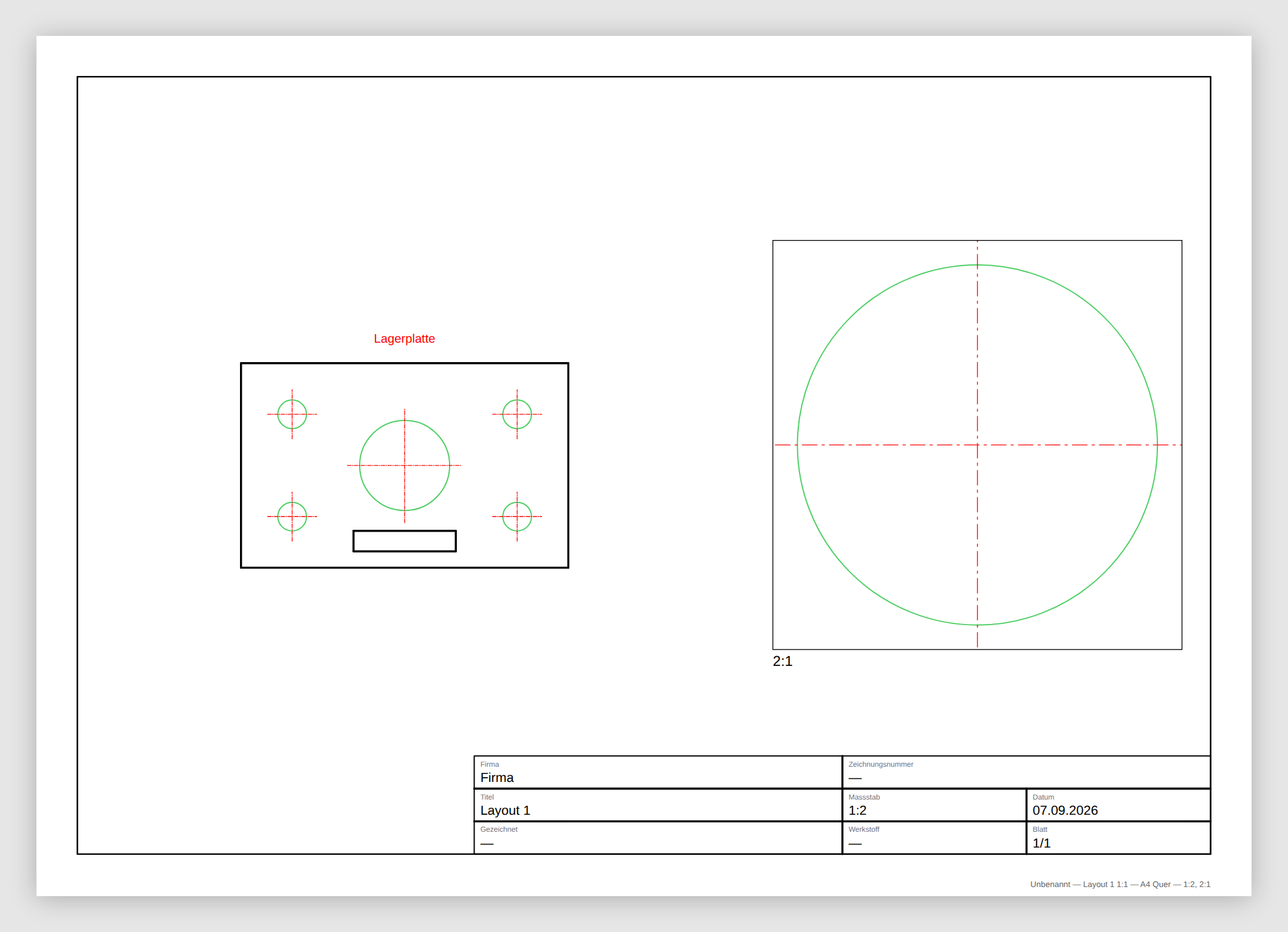Click the 'Zeichnungsnummer' field label
The height and width of the screenshot is (932, 1288).
(x=881, y=764)
